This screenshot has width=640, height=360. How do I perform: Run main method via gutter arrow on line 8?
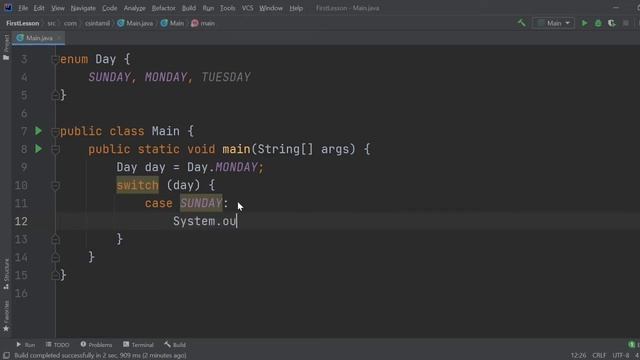pos(38,149)
